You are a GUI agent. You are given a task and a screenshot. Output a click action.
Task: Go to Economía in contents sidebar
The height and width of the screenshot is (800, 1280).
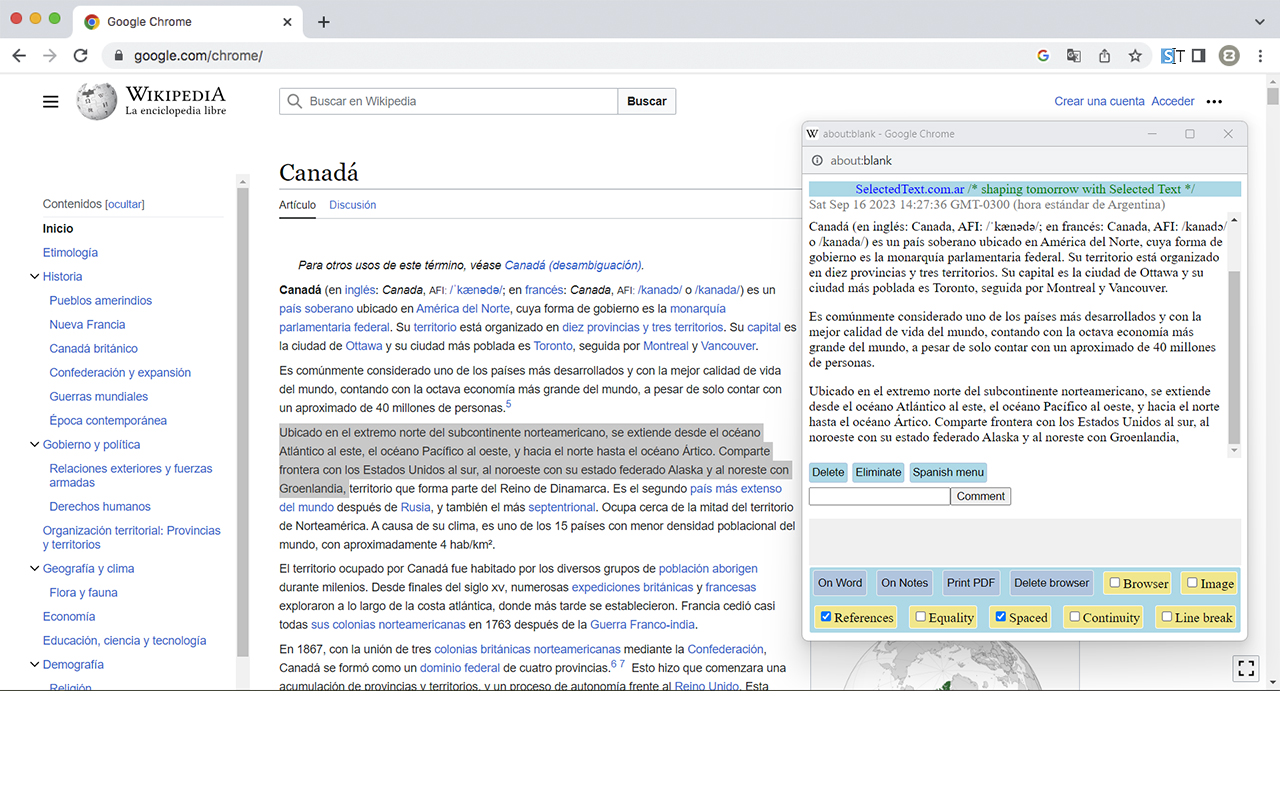(x=69, y=617)
